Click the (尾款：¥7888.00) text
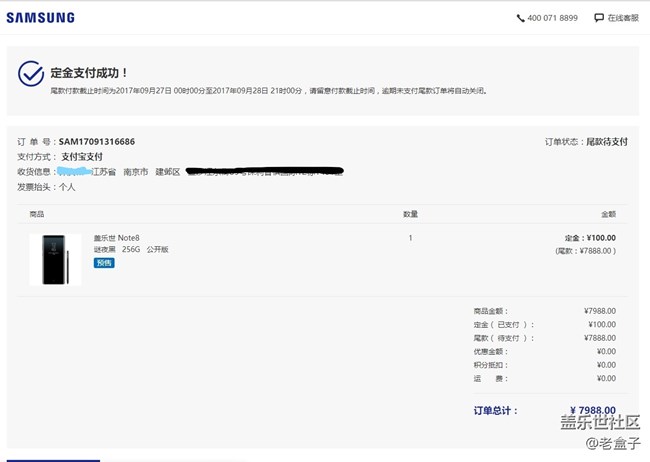This screenshot has height=462, width=650. (x=586, y=251)
